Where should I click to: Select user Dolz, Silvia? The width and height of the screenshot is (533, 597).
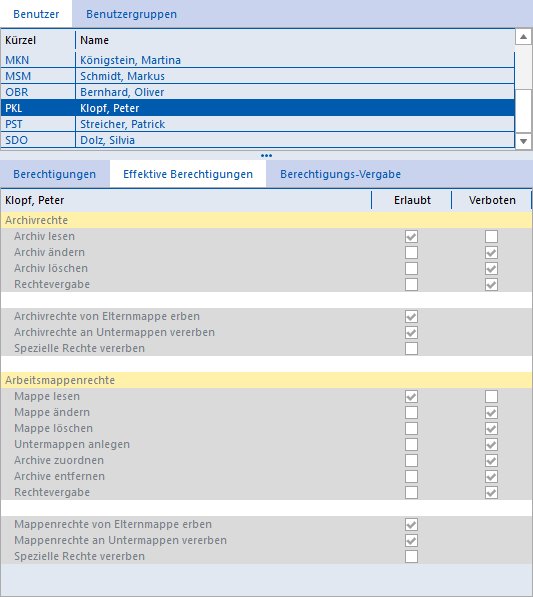coord(295,140)
